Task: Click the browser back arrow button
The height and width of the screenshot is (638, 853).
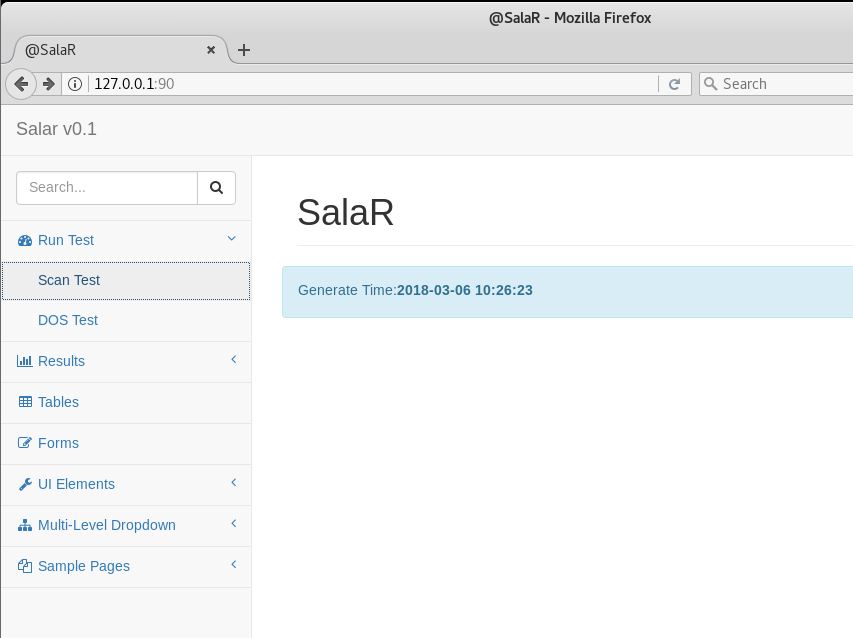Action: [21, 84]
